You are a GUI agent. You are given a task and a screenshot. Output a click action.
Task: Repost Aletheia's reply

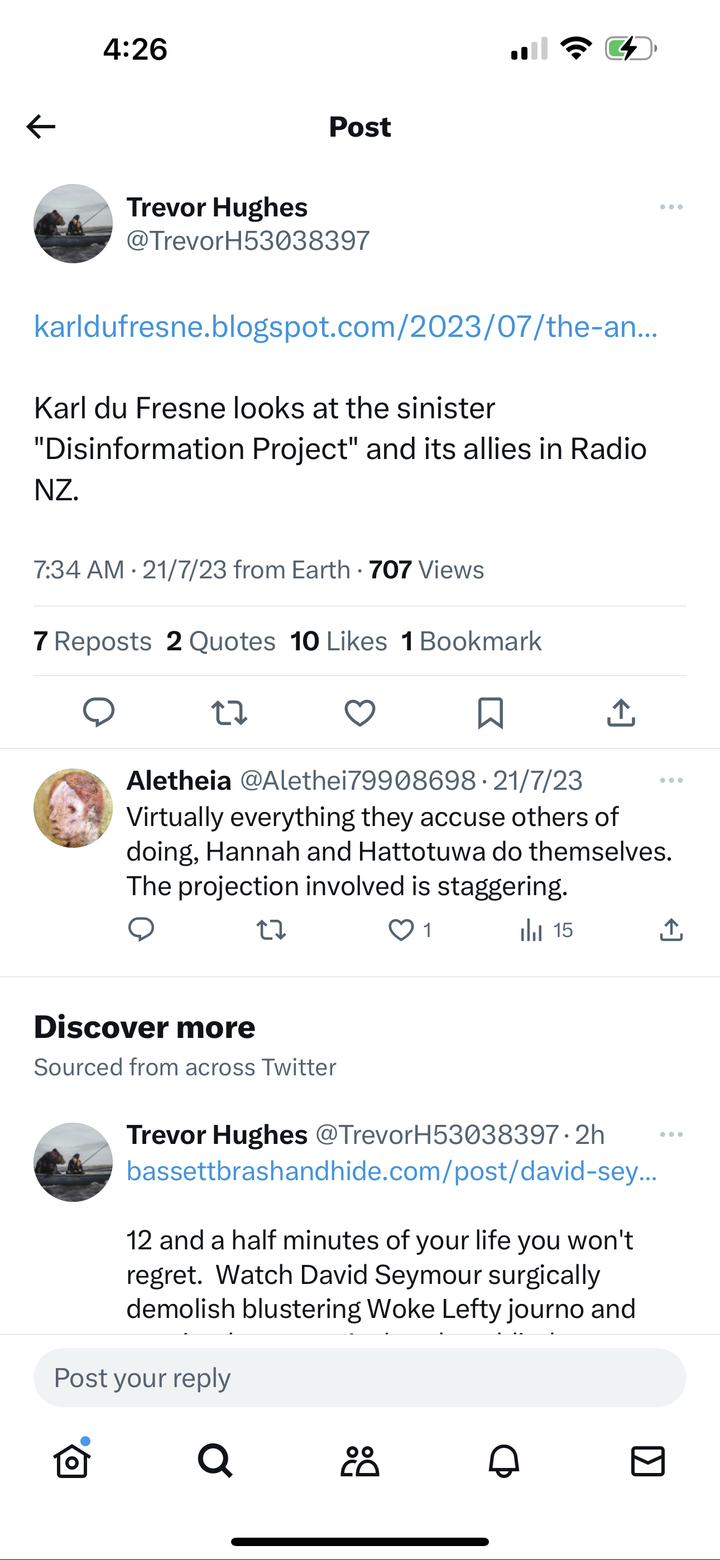coord(271,931)
